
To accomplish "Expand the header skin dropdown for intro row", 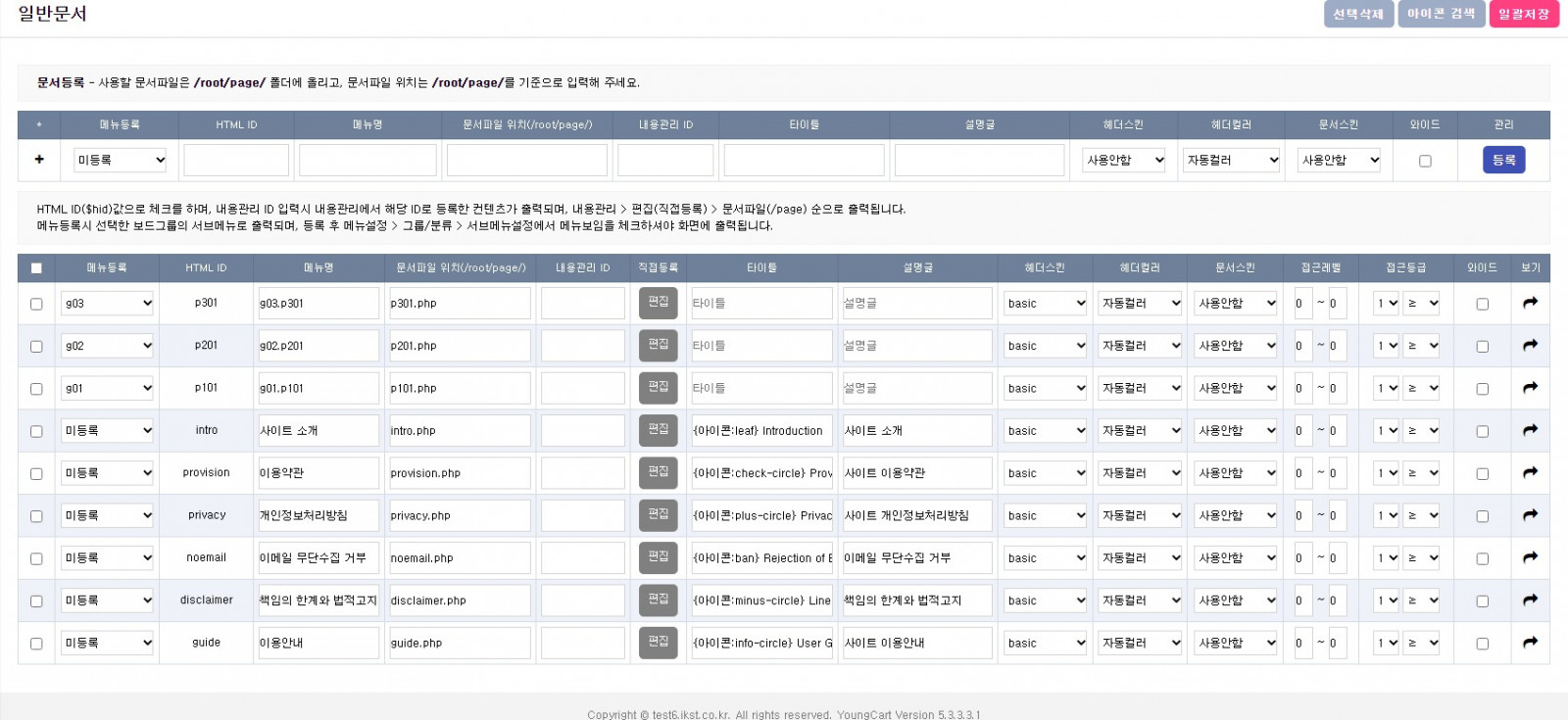I will pyautogui.click(x=1045, y=431).
